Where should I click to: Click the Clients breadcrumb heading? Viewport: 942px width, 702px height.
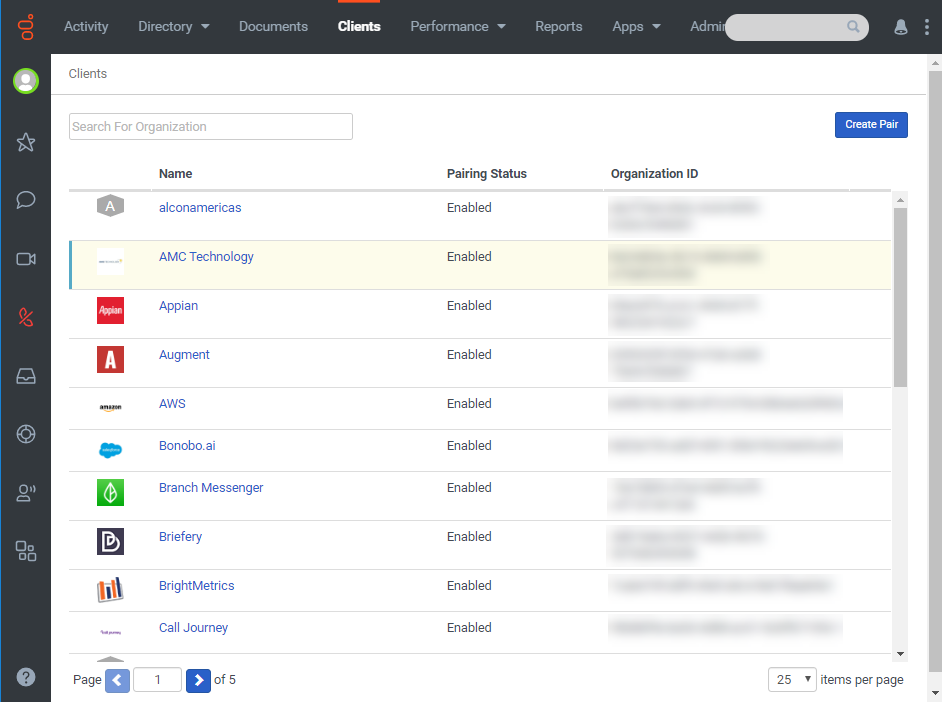[88, 74]
